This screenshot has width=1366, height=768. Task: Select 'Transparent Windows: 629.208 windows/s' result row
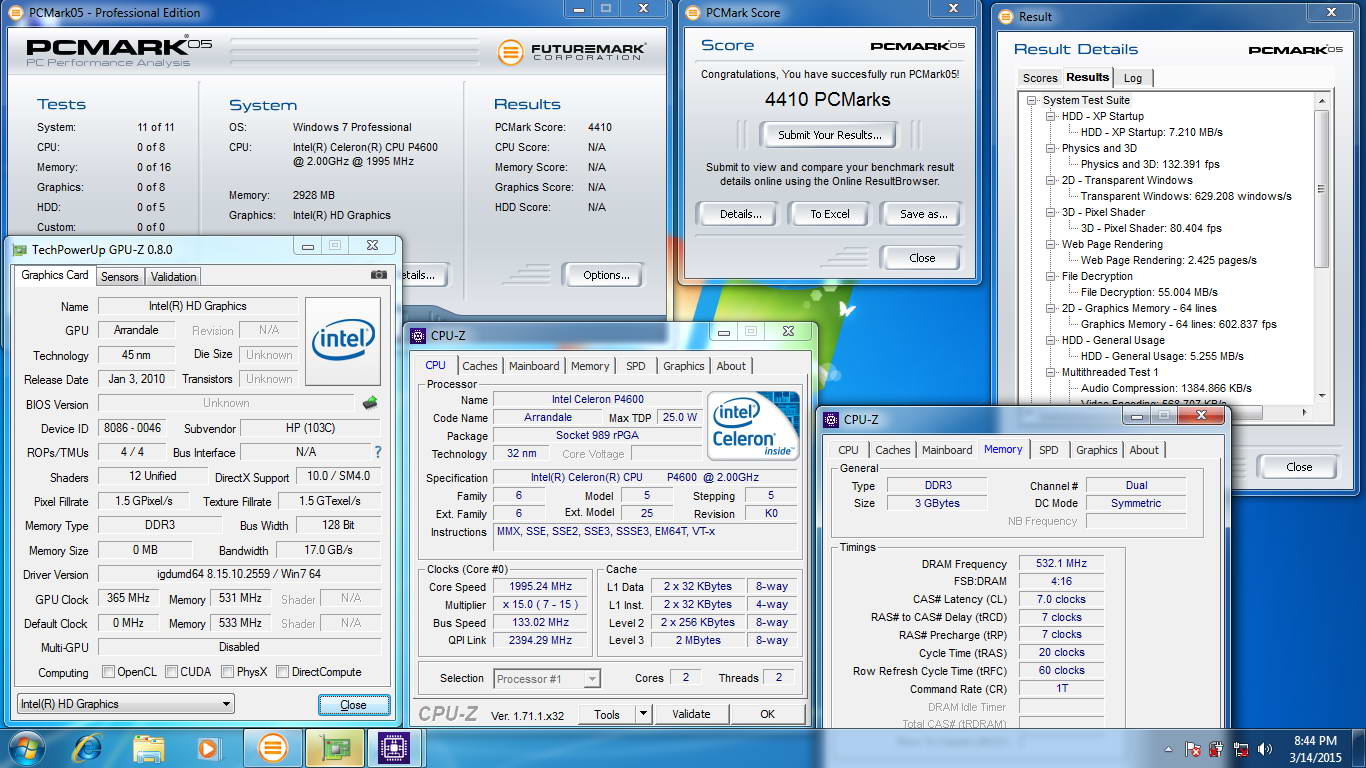point(1186,196)
